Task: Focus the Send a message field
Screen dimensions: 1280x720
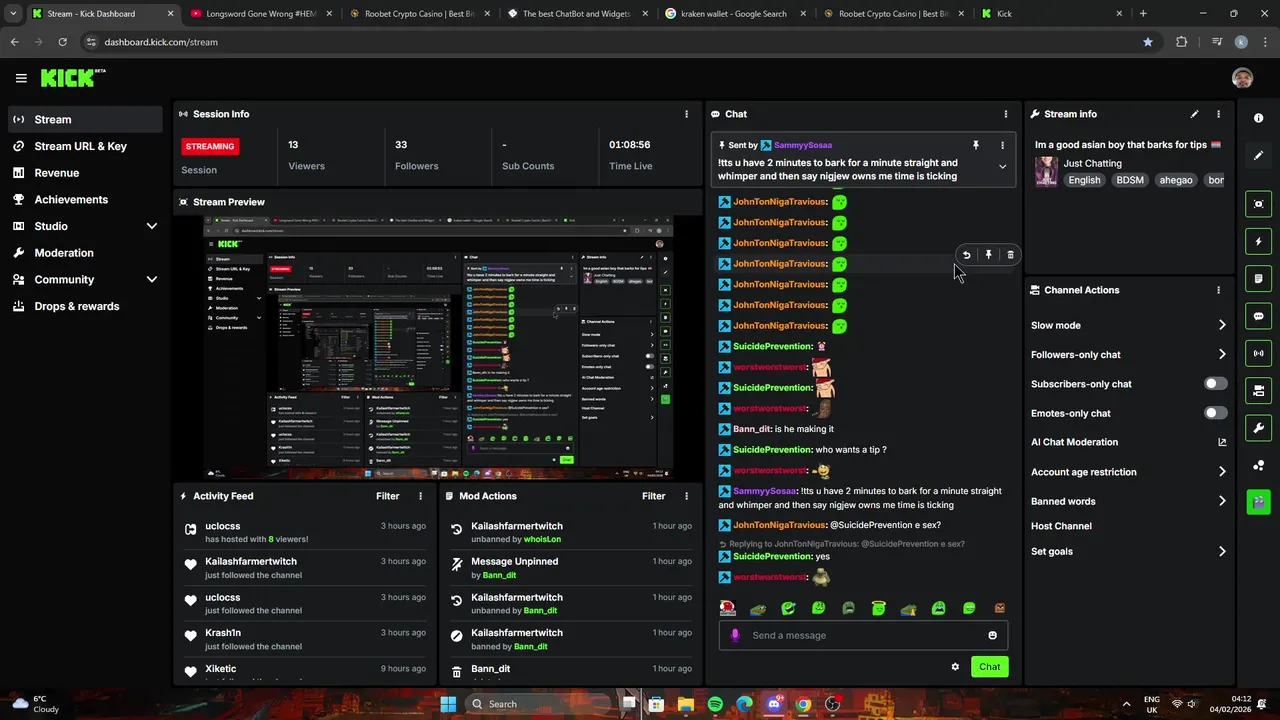Action: [x=864, y=635]
